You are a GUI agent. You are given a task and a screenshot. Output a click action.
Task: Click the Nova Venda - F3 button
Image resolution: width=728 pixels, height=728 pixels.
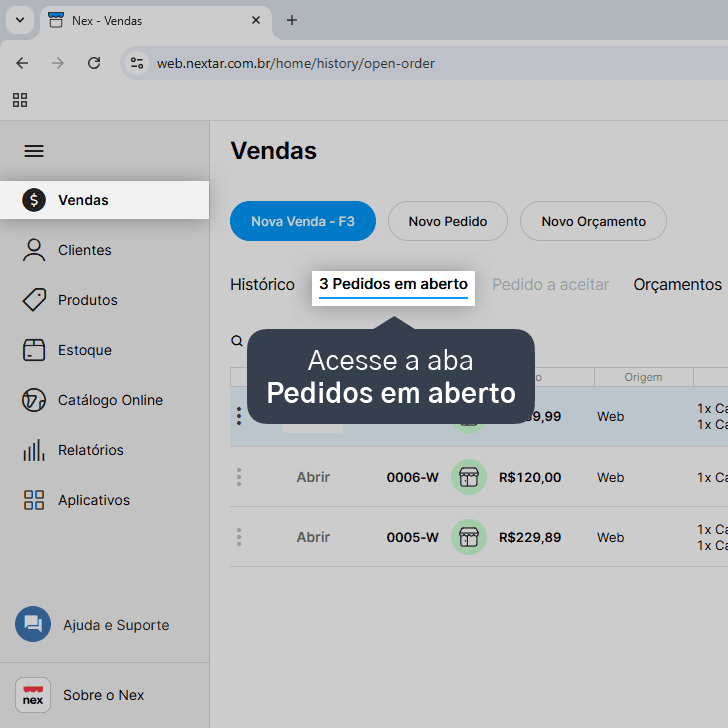point(303,221)
